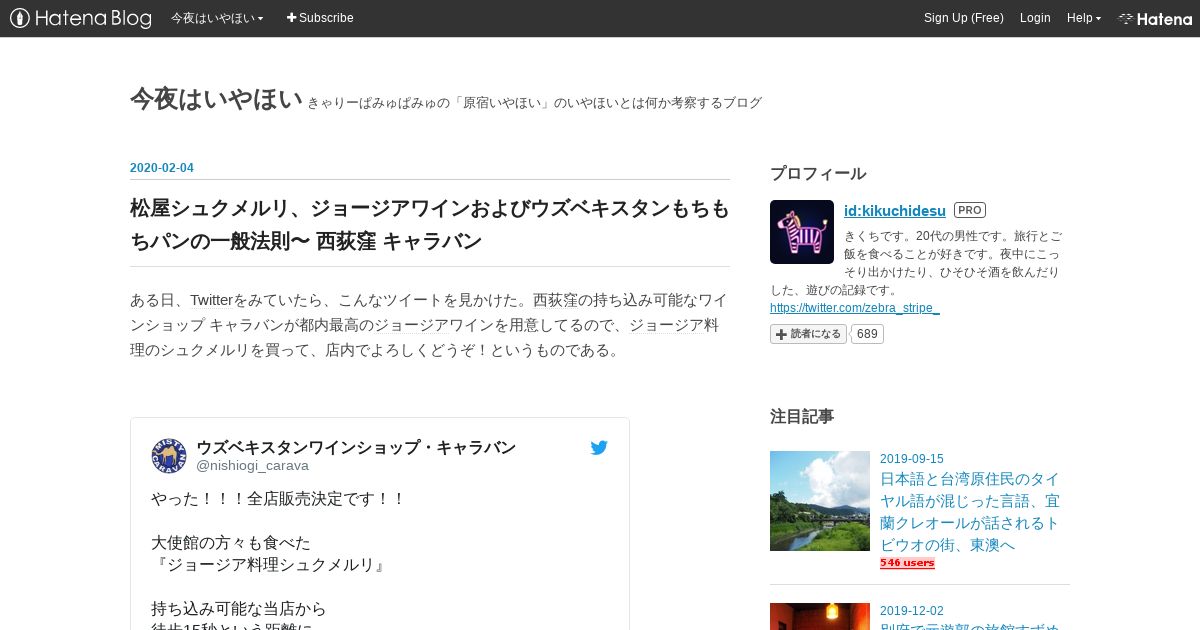Click the PRO badge
Screen dimensions: 1200x630
(x=970, y=210)
